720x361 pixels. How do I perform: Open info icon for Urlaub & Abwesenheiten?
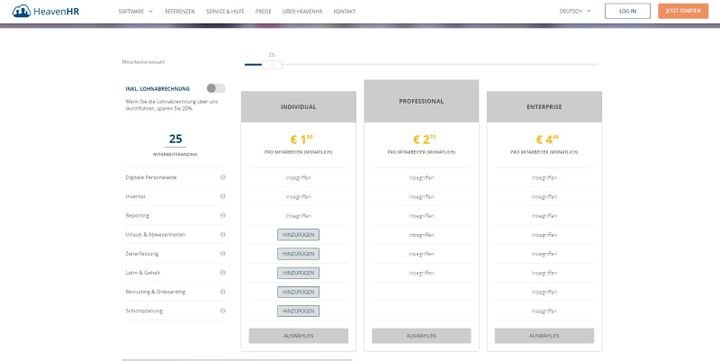pos(223,234)
